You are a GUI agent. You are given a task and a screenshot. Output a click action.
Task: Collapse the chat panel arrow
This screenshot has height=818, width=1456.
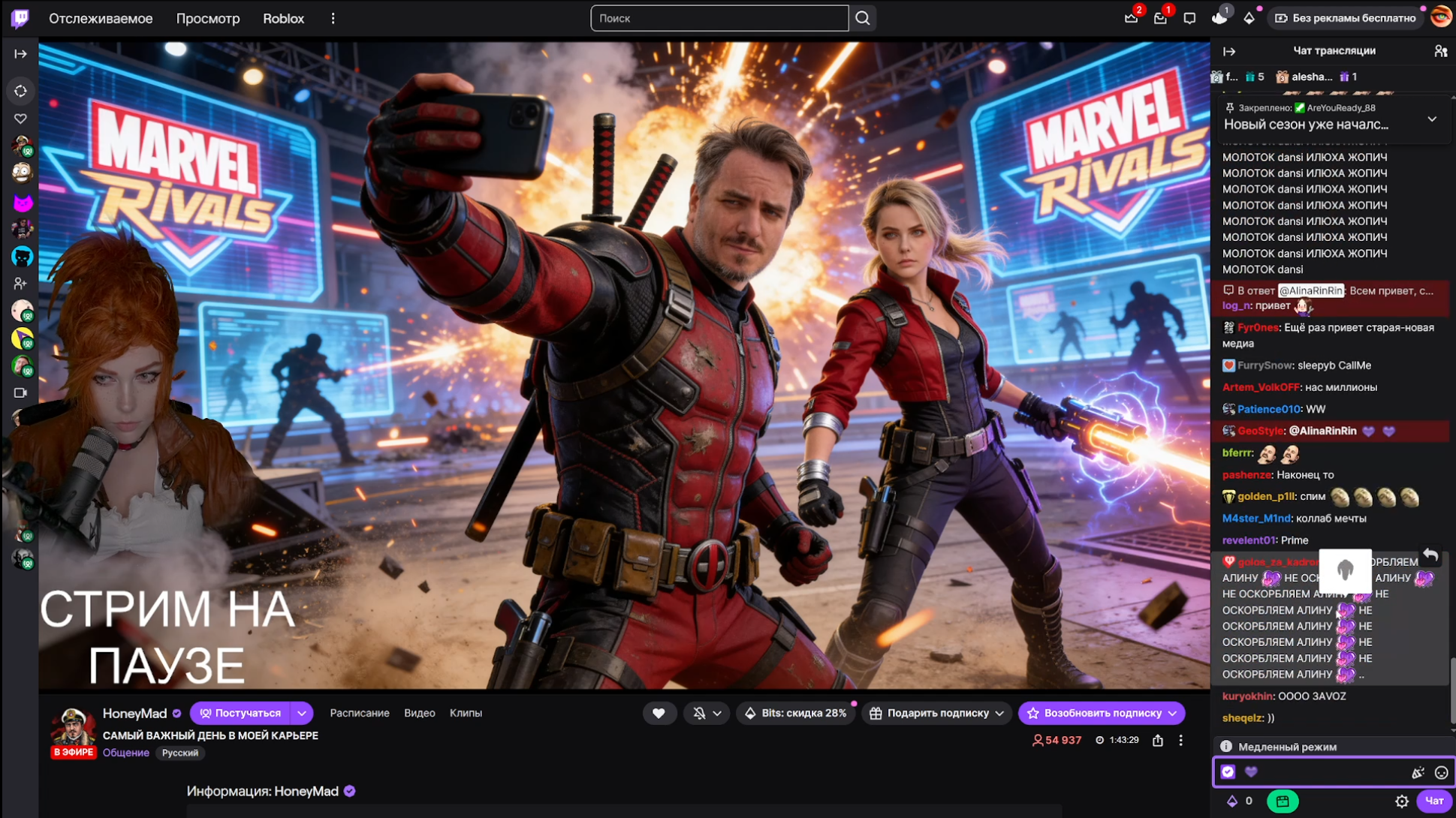[x=1229, y=51]
